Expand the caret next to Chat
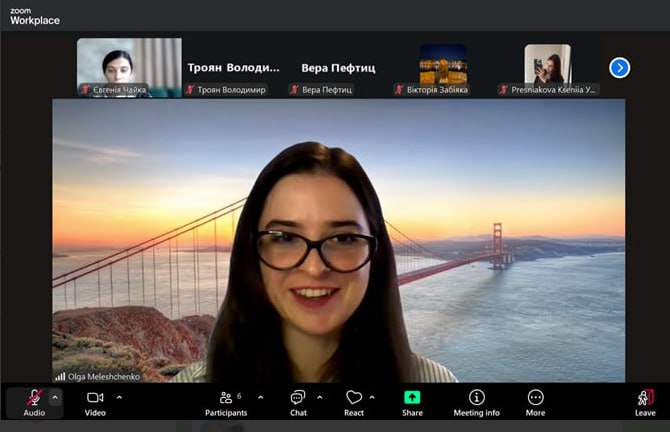670x432 pixels. [320, 397]
